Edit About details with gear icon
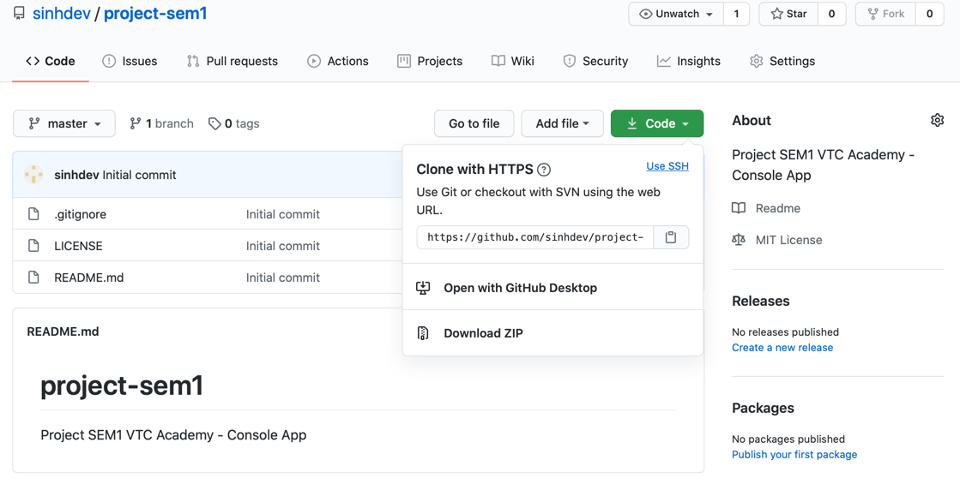Screen dimensions: 960x478 point(937,120)
